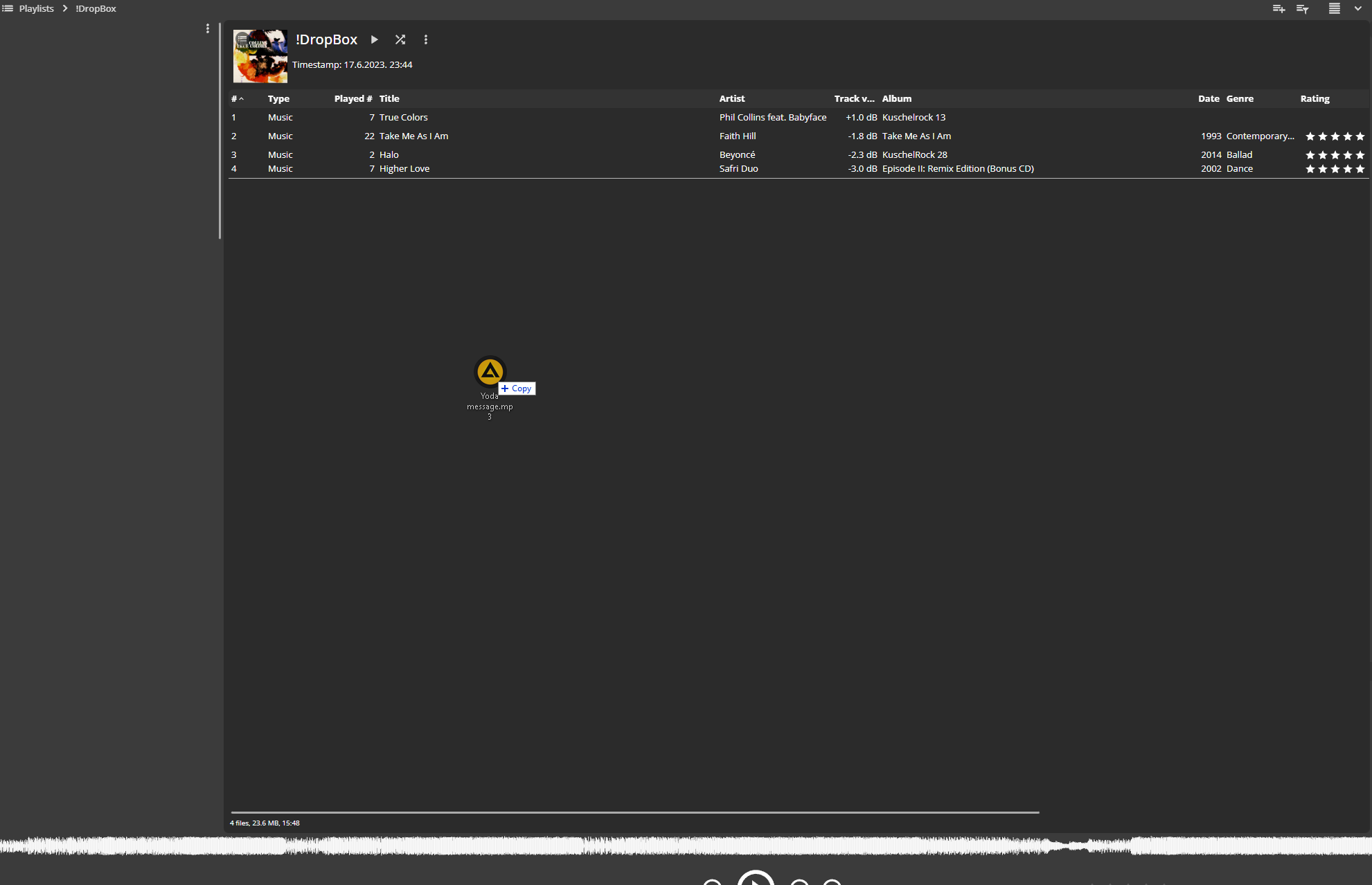Image resolution: width=1372 pixels, height=885 pixels.
Task: Click the add to playlist icon
Action: (1279, 9)
